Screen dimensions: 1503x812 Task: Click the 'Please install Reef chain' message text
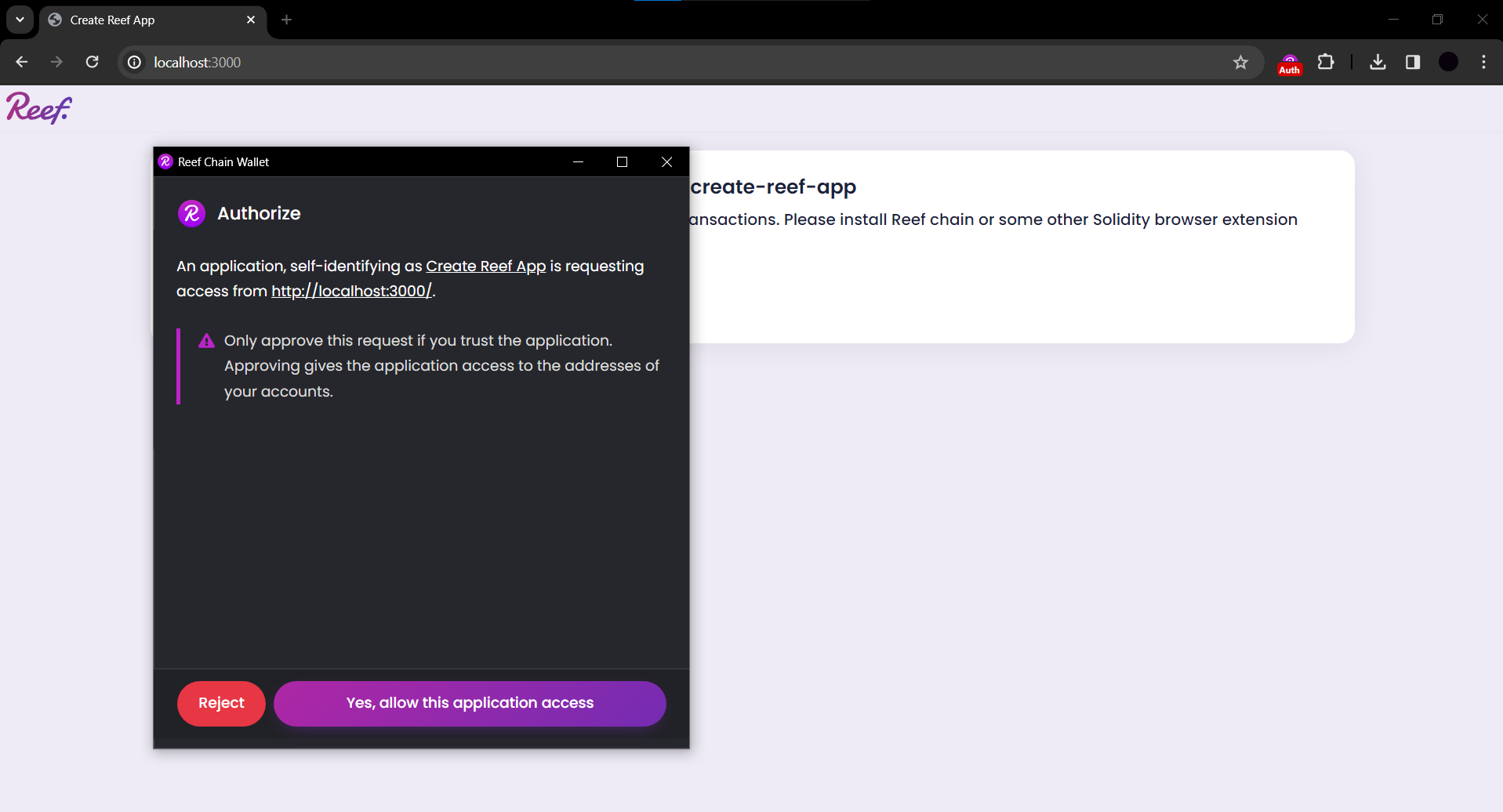[x=1040, y=219]
